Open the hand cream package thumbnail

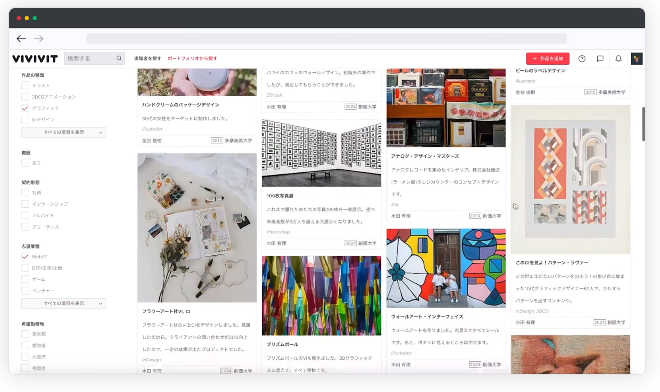(197, 82)
